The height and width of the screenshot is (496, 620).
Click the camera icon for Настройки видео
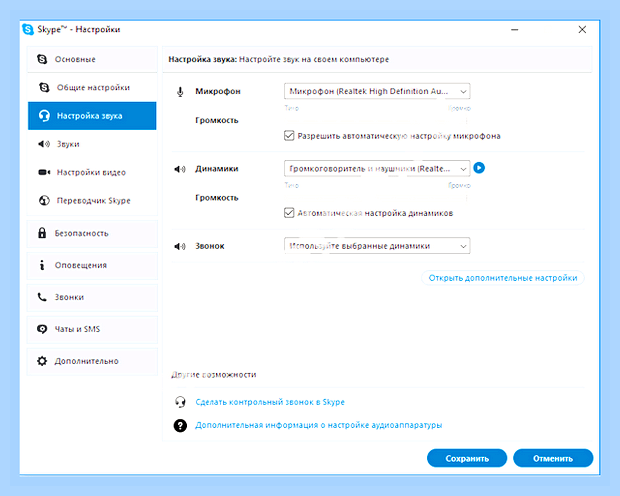coord(44,172)
